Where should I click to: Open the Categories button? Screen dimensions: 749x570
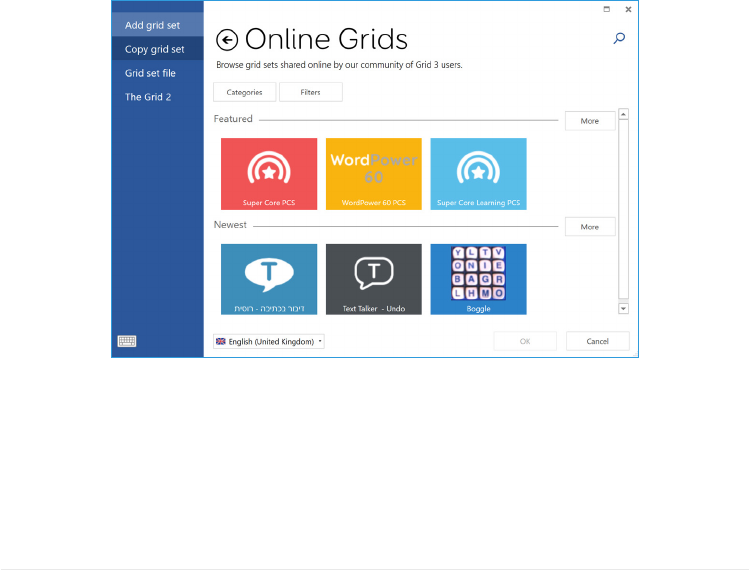(x=245, y=92)
